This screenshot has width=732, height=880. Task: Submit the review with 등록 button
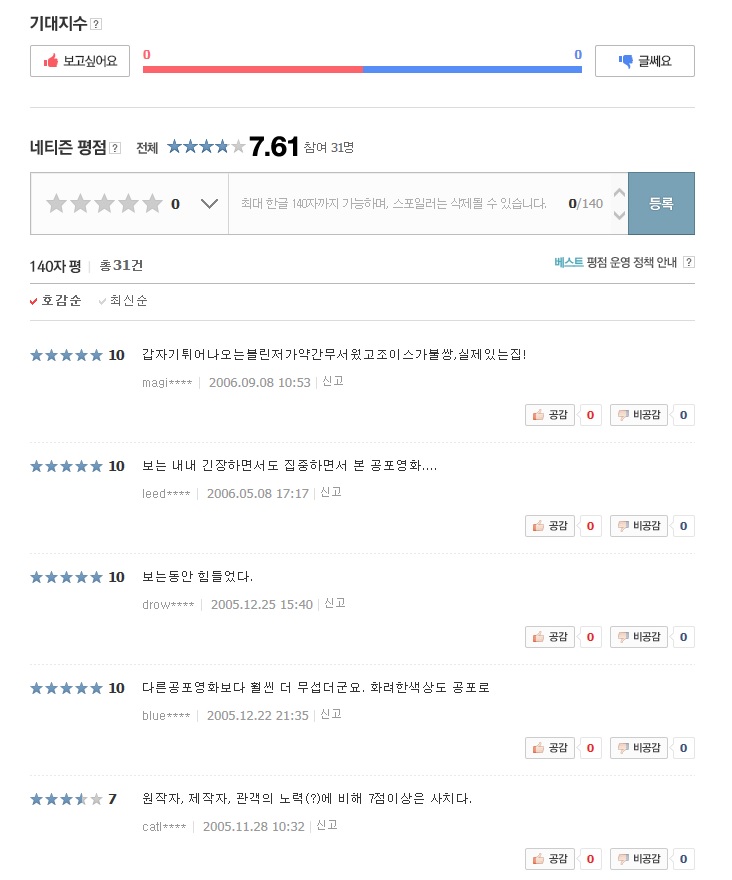[661, 204]
